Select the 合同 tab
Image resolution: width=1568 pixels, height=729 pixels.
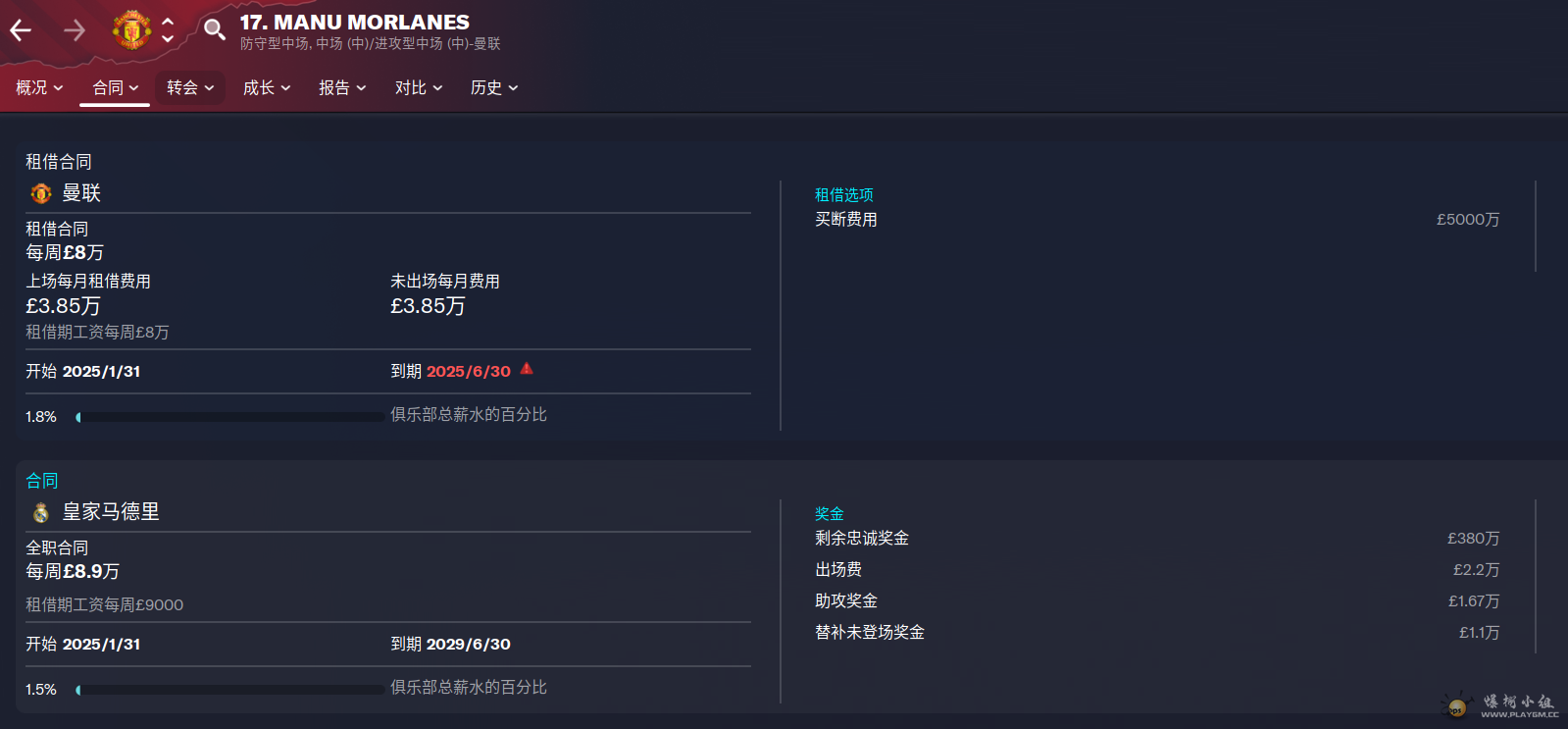tap(115, 87)
